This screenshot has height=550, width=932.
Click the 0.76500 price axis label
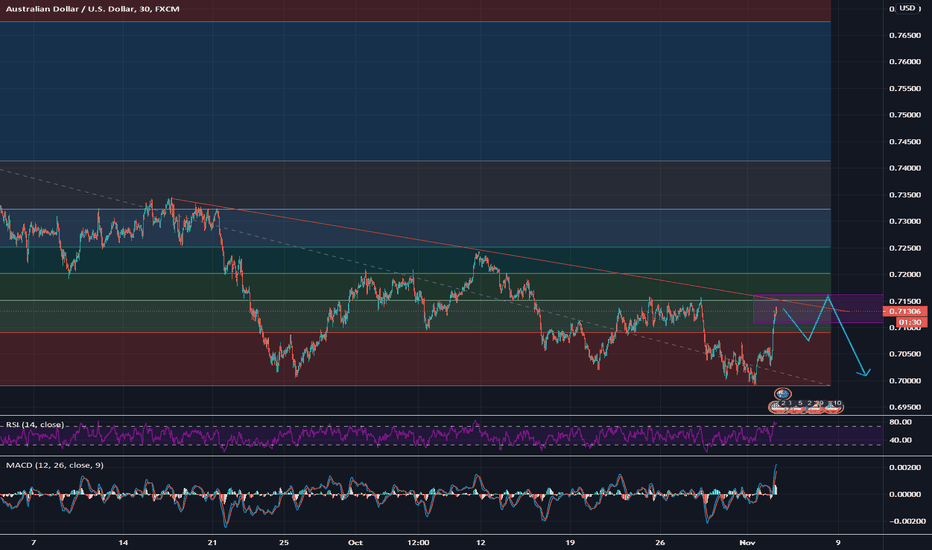tap(905, 36)
